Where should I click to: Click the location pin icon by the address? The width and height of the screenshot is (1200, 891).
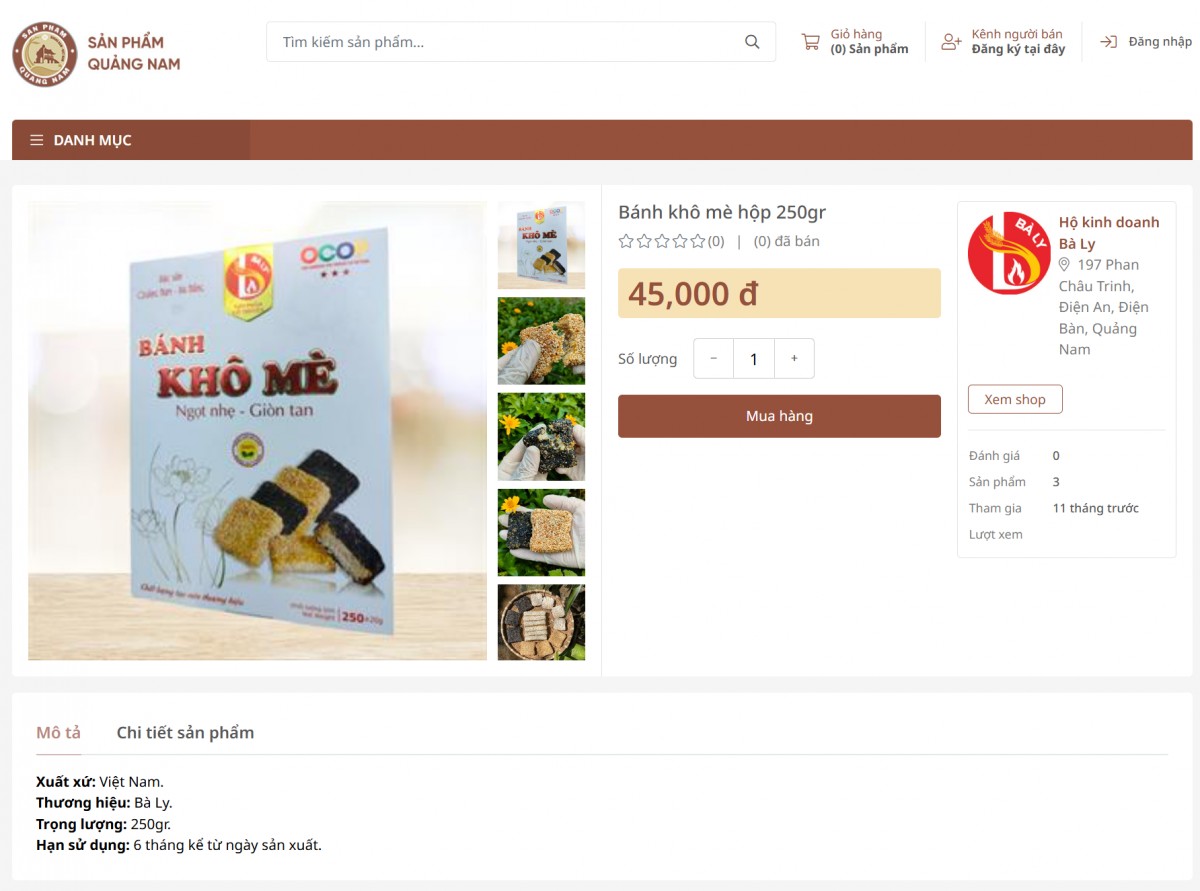(1065, 265)
